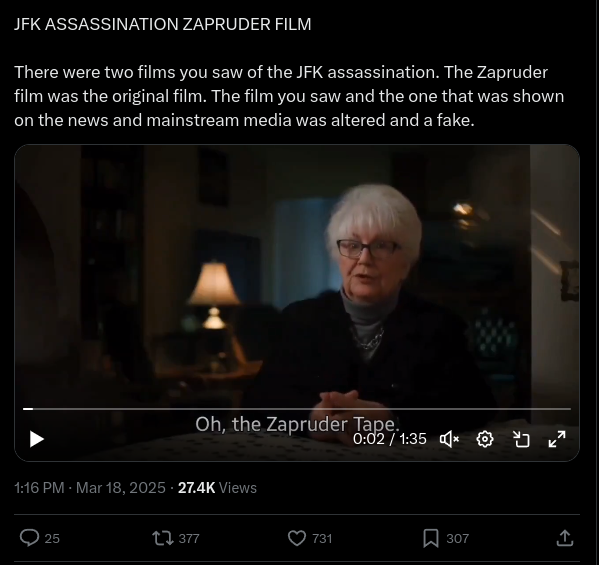Share the post via upload icon
This screenshot has width=599, height=565.
[565, 538]
